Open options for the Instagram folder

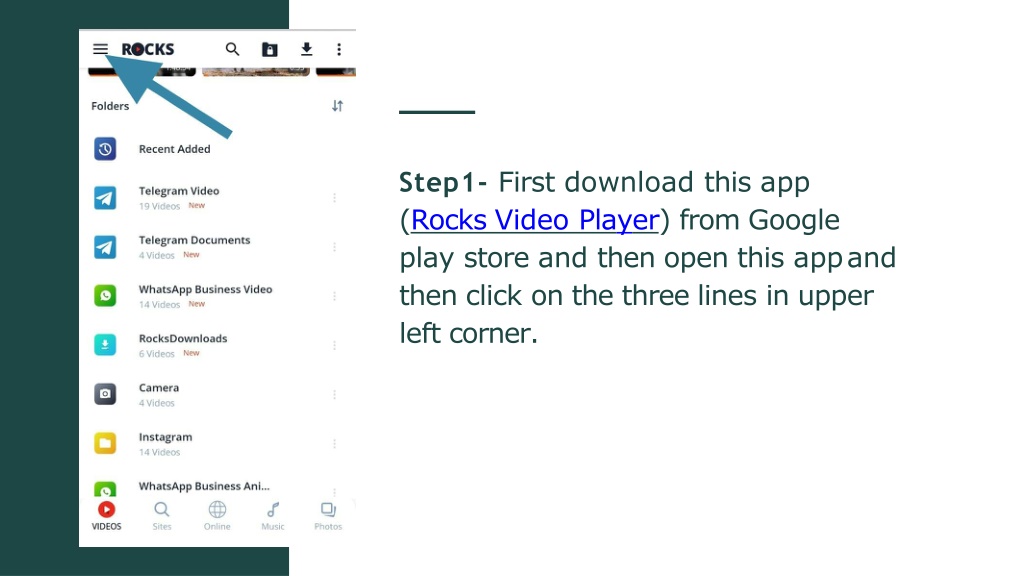pyautogui.click(x=334, y=443)
